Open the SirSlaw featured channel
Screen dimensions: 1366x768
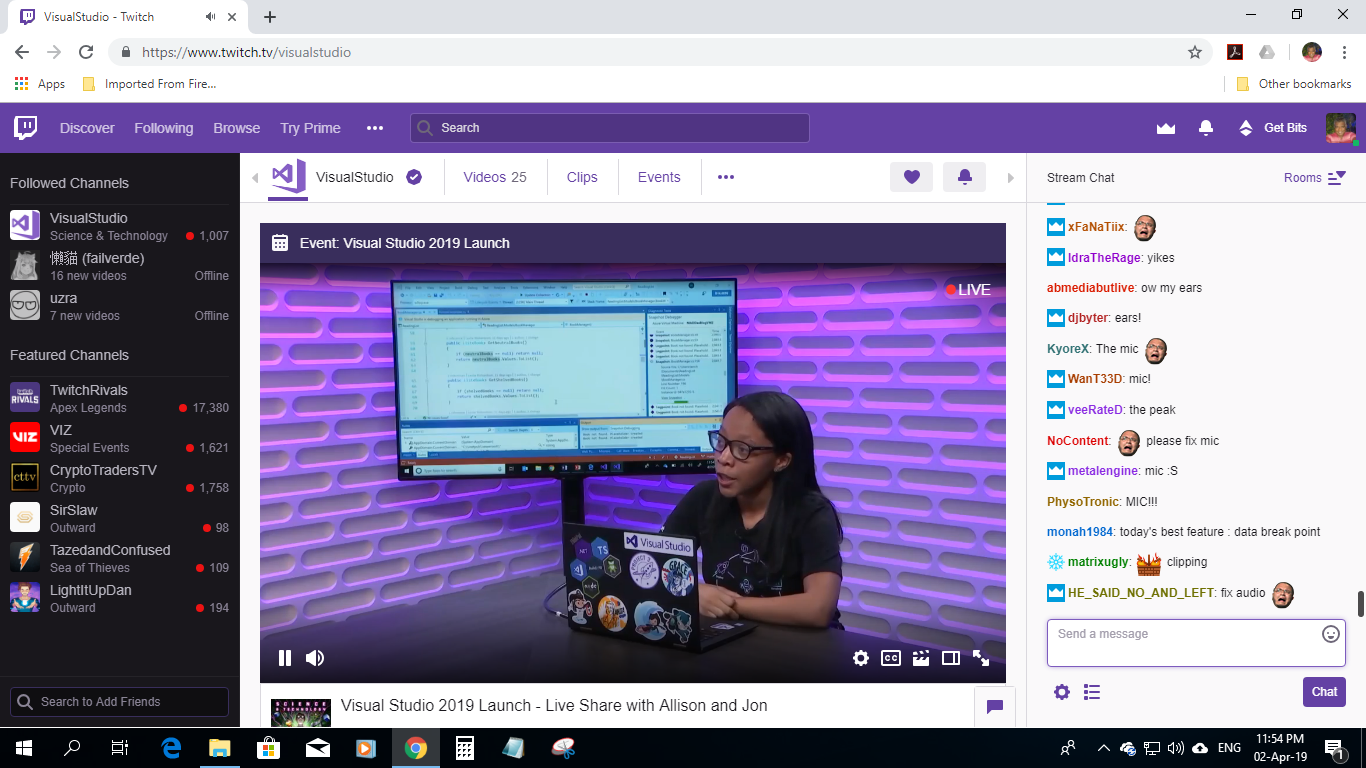(x=119, y=518)
